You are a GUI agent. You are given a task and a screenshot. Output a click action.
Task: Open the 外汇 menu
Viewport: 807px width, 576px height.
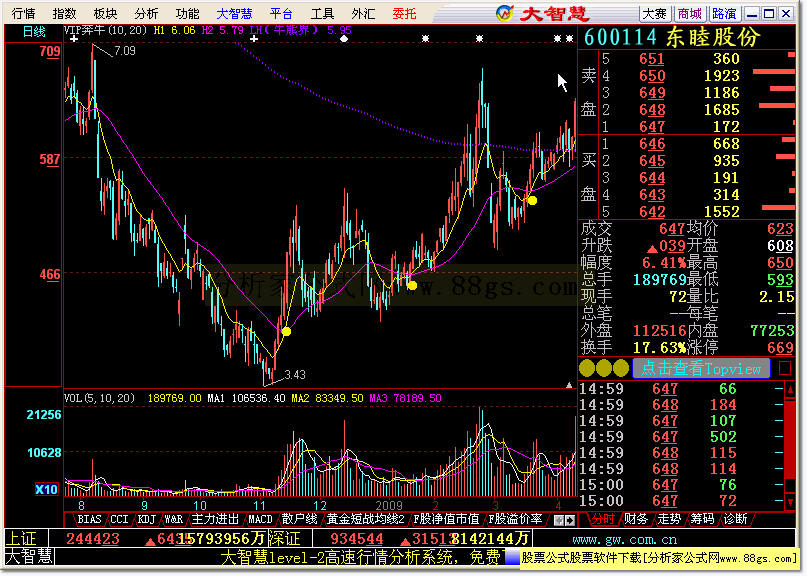coord(363,13)
